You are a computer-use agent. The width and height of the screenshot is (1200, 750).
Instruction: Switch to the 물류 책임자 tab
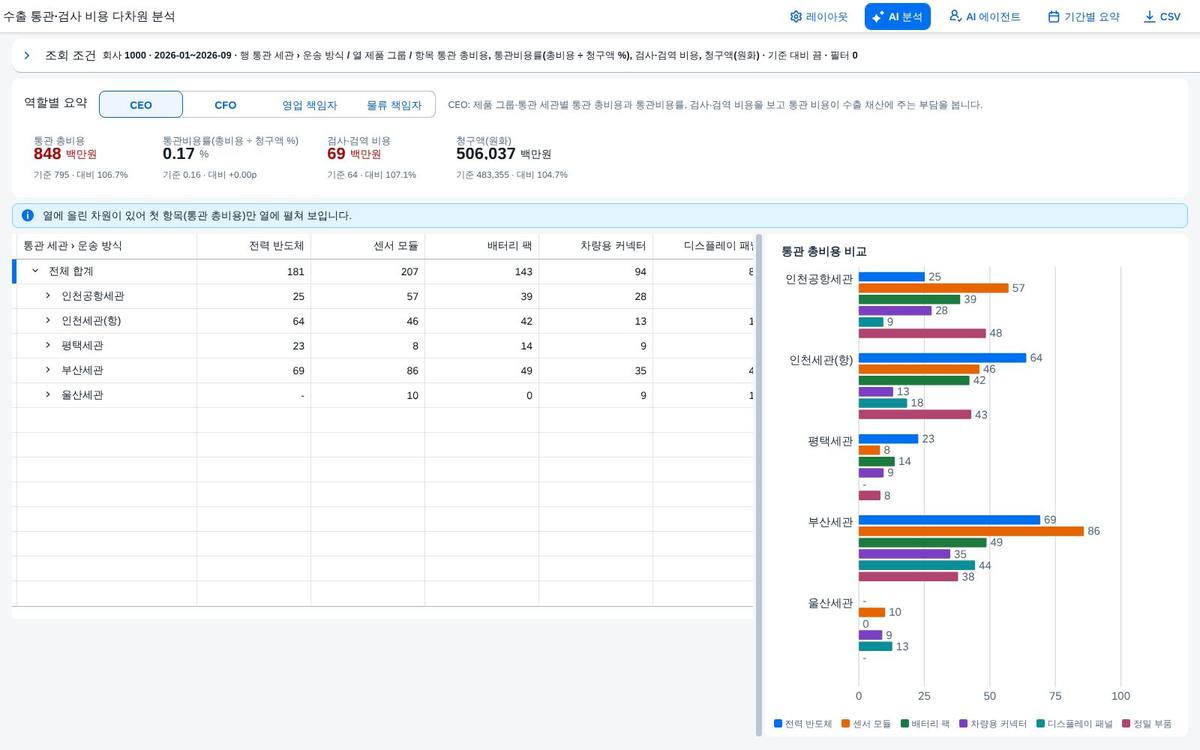click(393, 105)
